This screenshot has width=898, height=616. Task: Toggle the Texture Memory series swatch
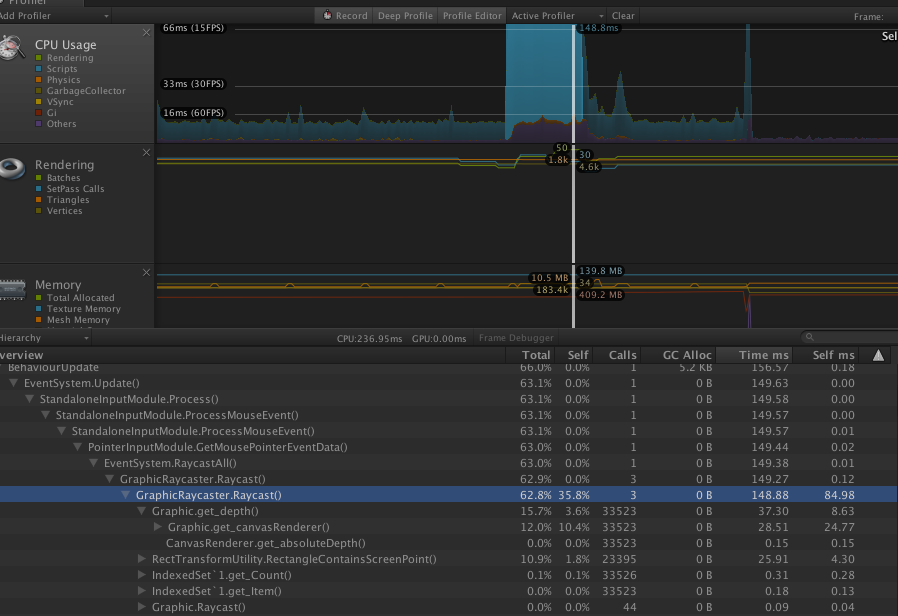tap(39, 309)
